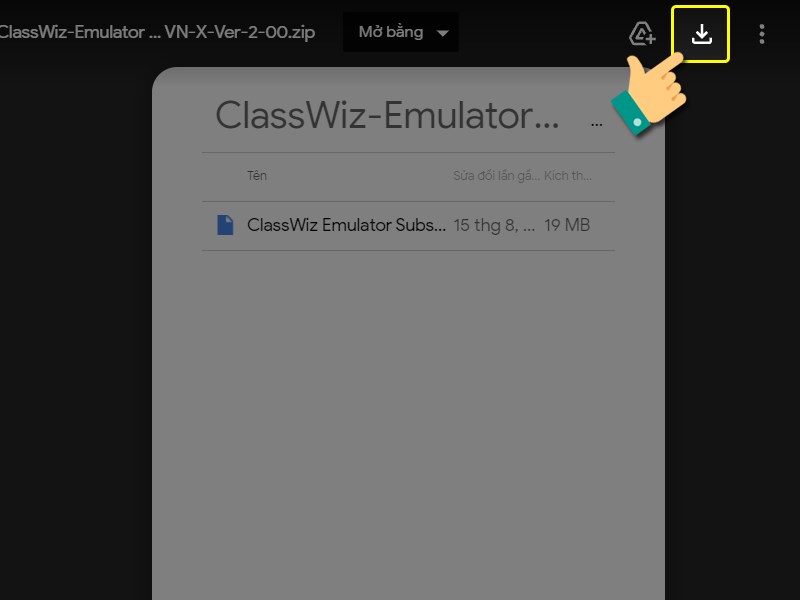The height and width of the screenshot is (600, 800).
Task: Click the zip file name in top bar
Action: tap(157, 32)
